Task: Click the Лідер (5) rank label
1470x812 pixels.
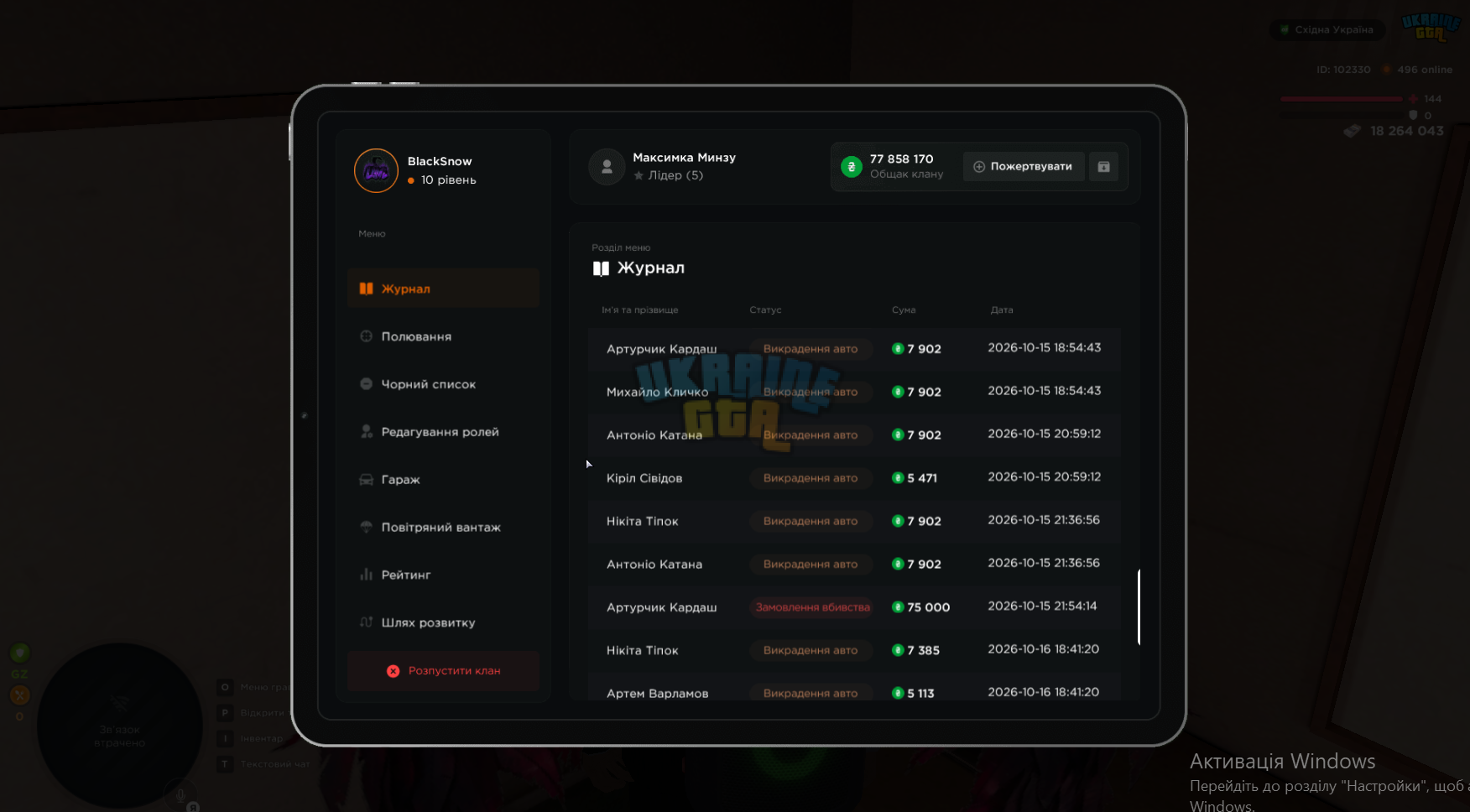Action: 675,175
